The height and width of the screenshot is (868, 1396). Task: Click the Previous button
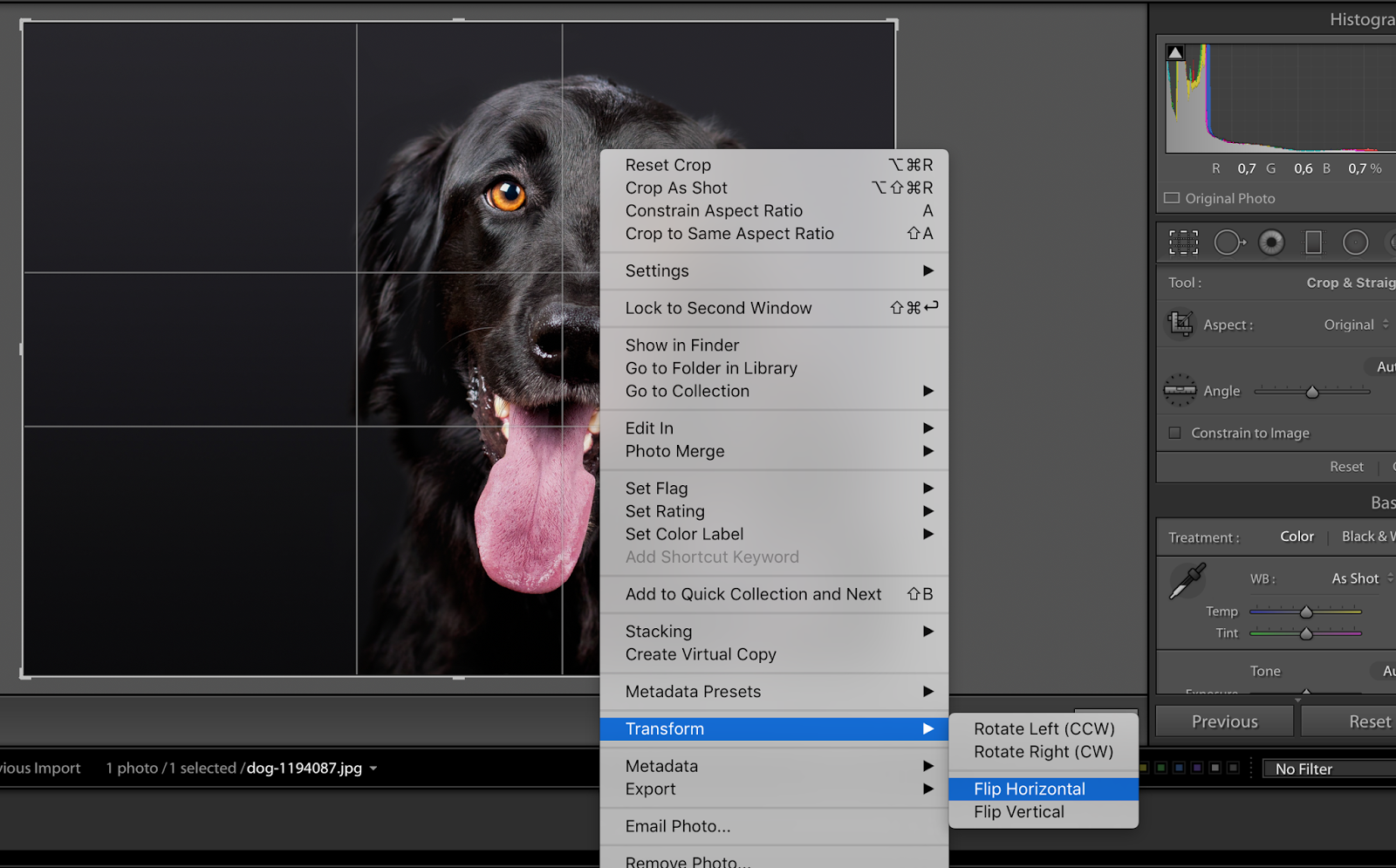(x=1223, y=721)
